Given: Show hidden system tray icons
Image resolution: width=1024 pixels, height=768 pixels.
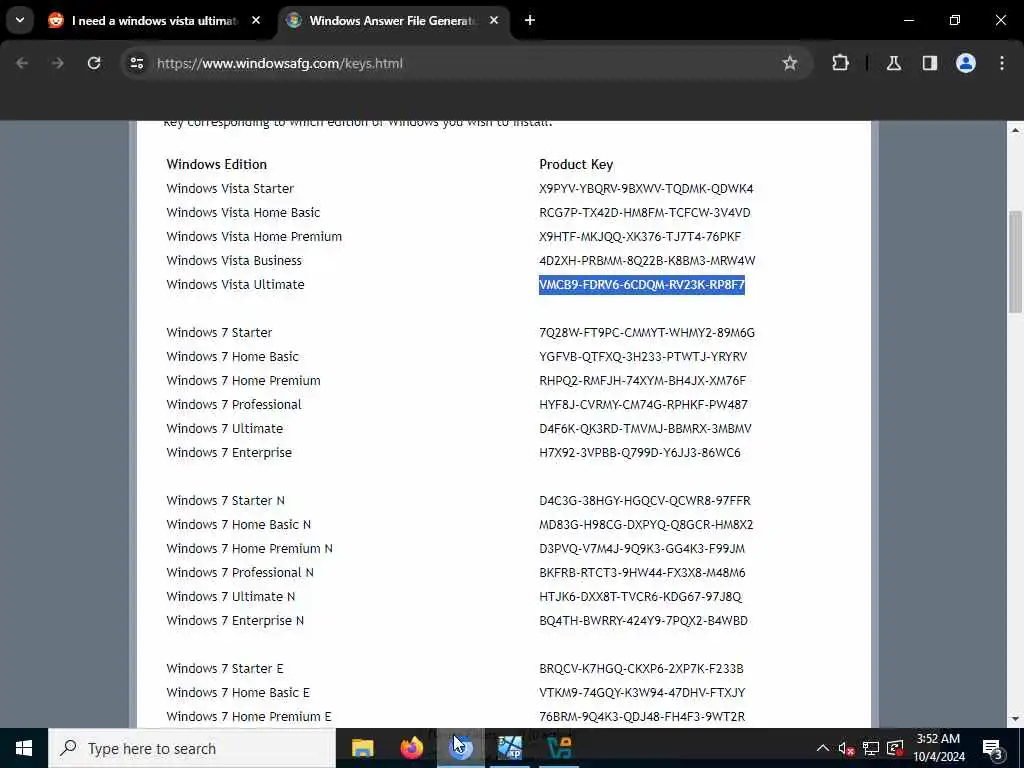Looking at the screenshot, I should (823, 748).
